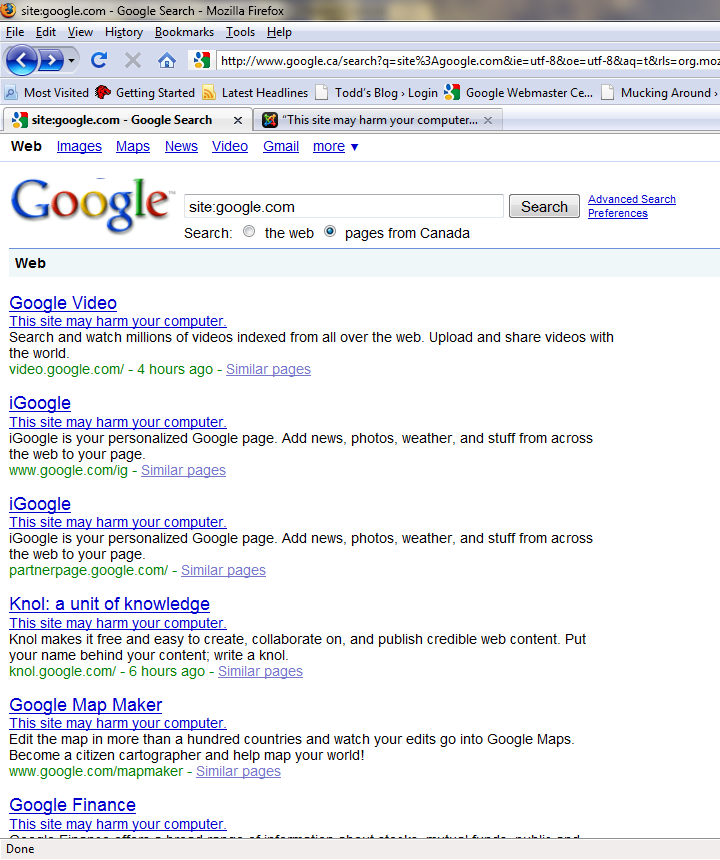Open the News link in the top navigation
720x860 pixels.
[181, 146]
